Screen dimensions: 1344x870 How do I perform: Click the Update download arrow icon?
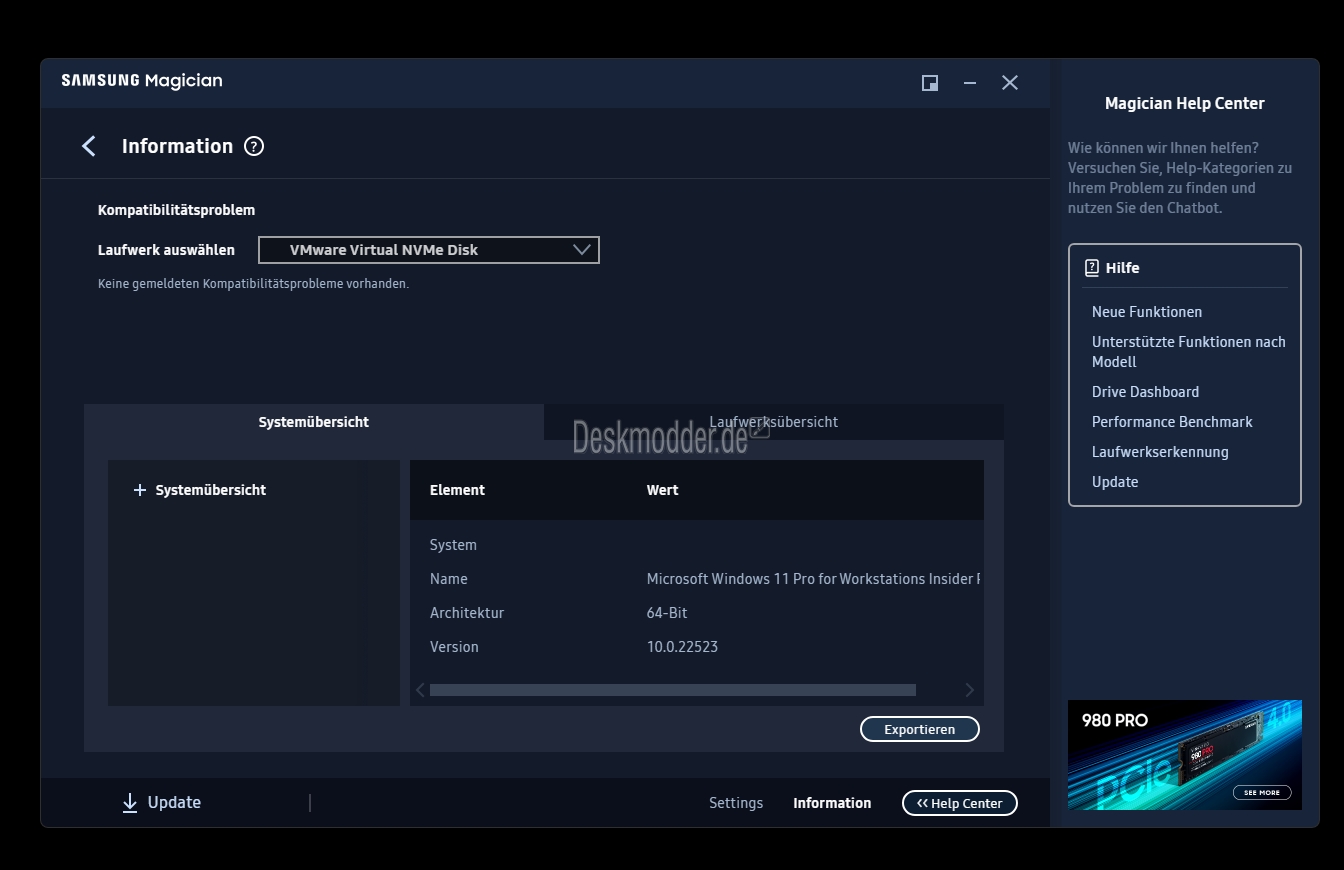point(130,803)
